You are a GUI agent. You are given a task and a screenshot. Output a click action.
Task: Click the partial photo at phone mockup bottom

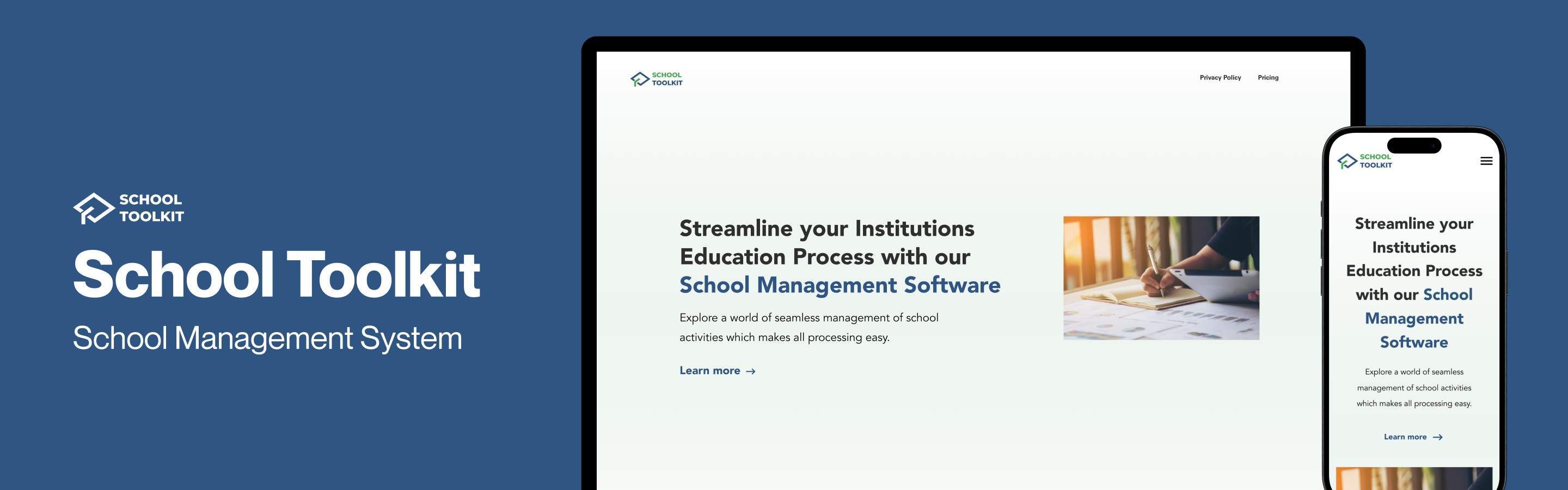coord(1413,479)
